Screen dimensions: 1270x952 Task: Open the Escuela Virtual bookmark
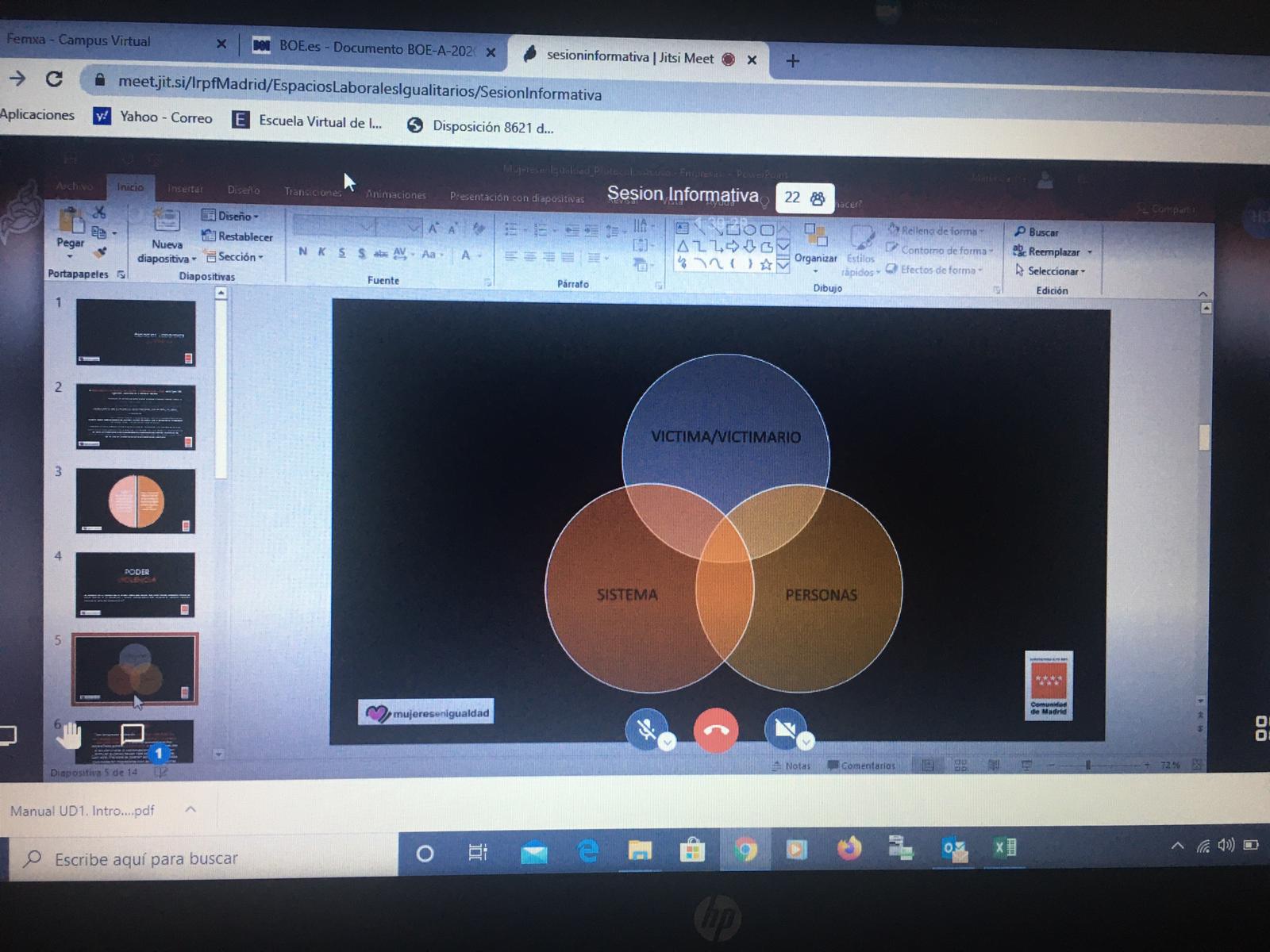(x=307, y=121)
